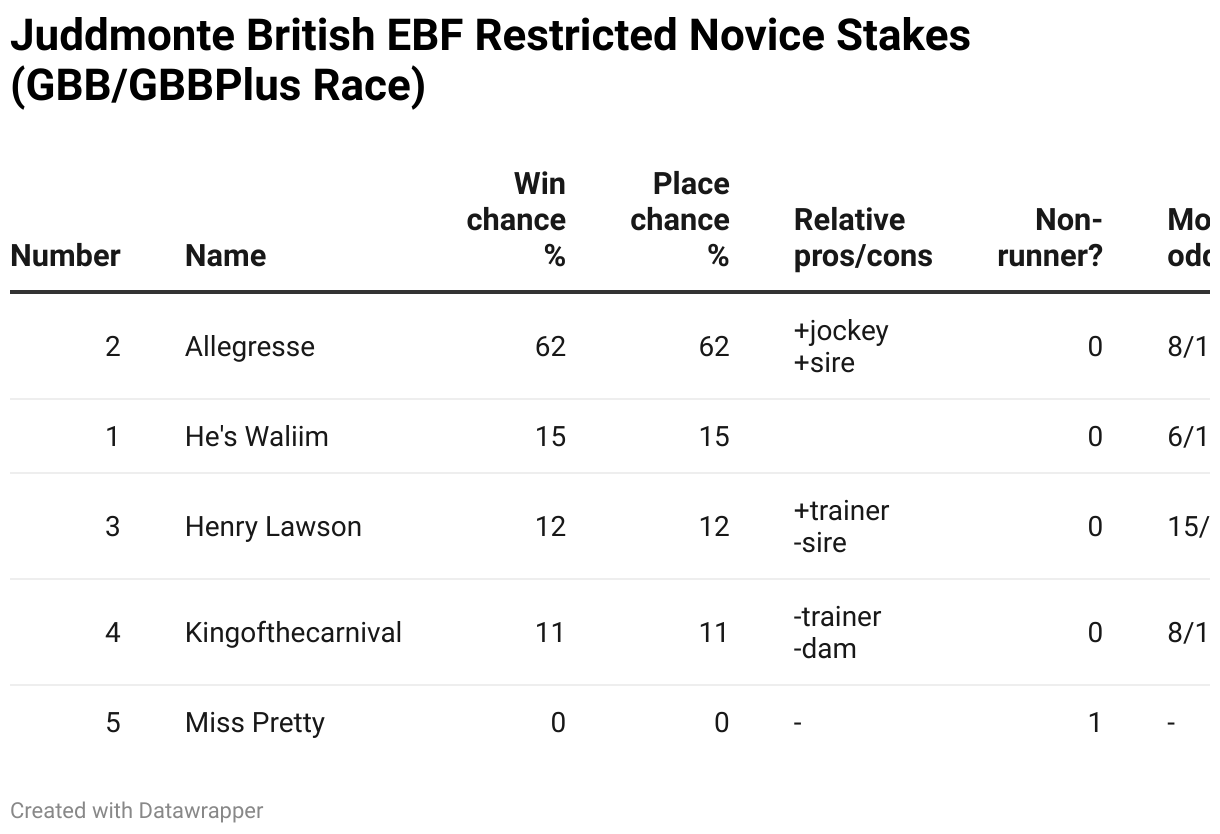
Task: Click the +jockey +sire pros cell
Action: 841,346
